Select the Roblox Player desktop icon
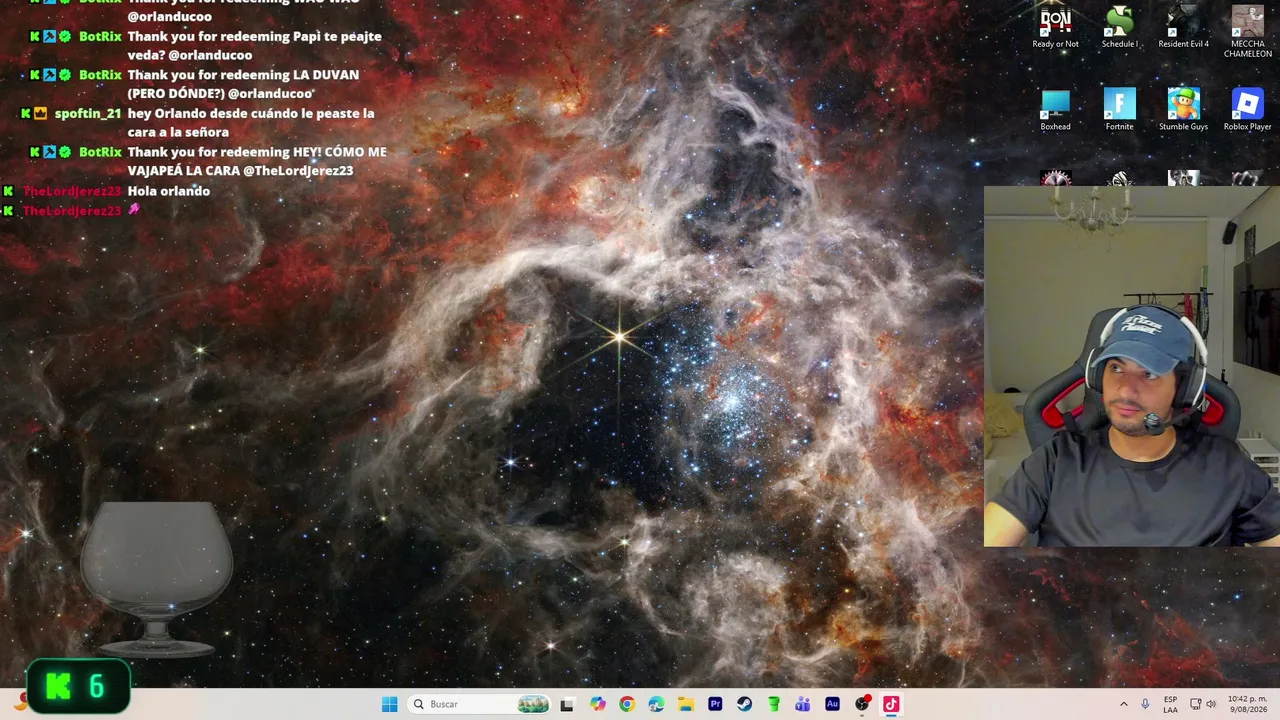 point(1247,110)
